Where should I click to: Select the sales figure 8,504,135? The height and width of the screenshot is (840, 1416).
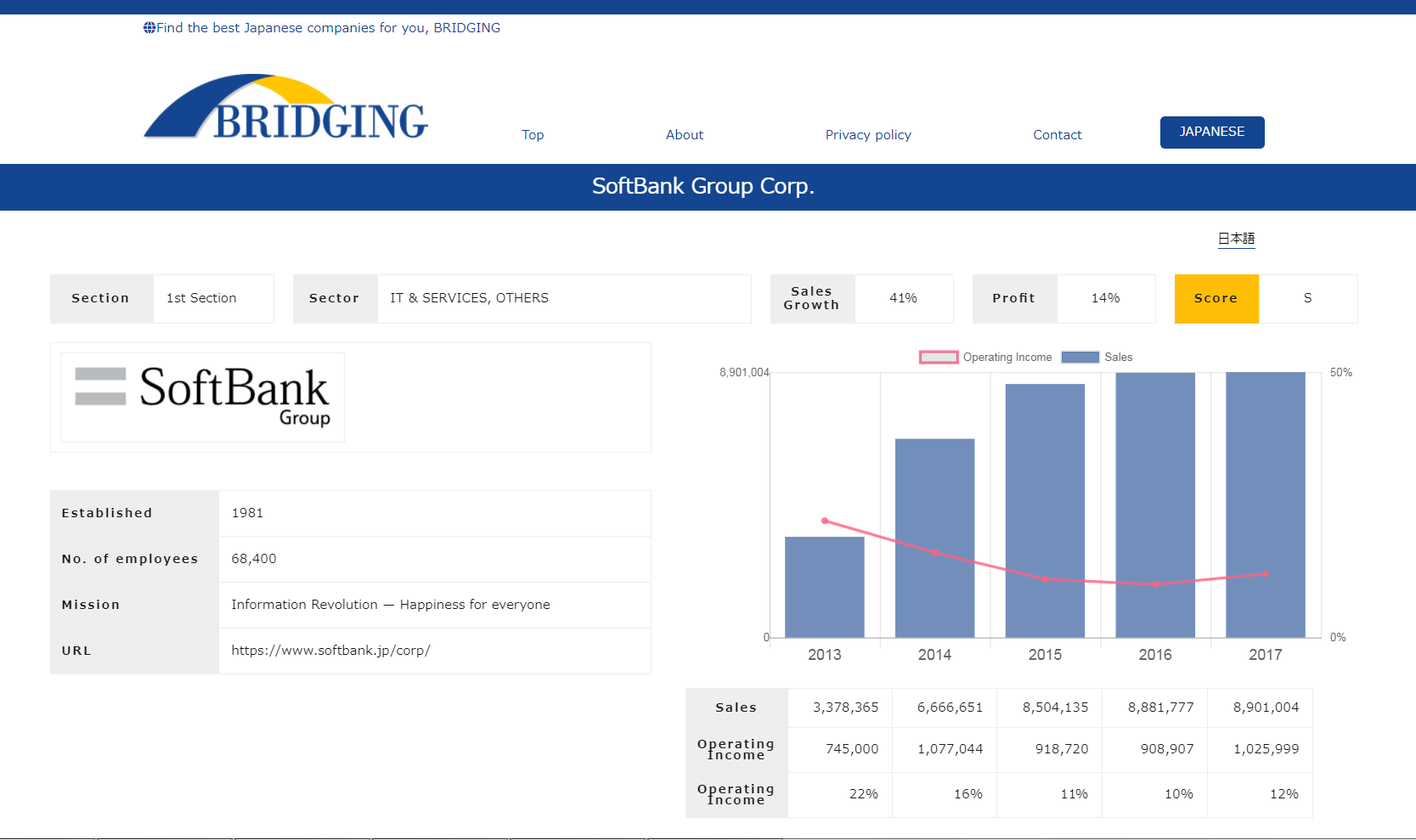[x=1055, y=708]
